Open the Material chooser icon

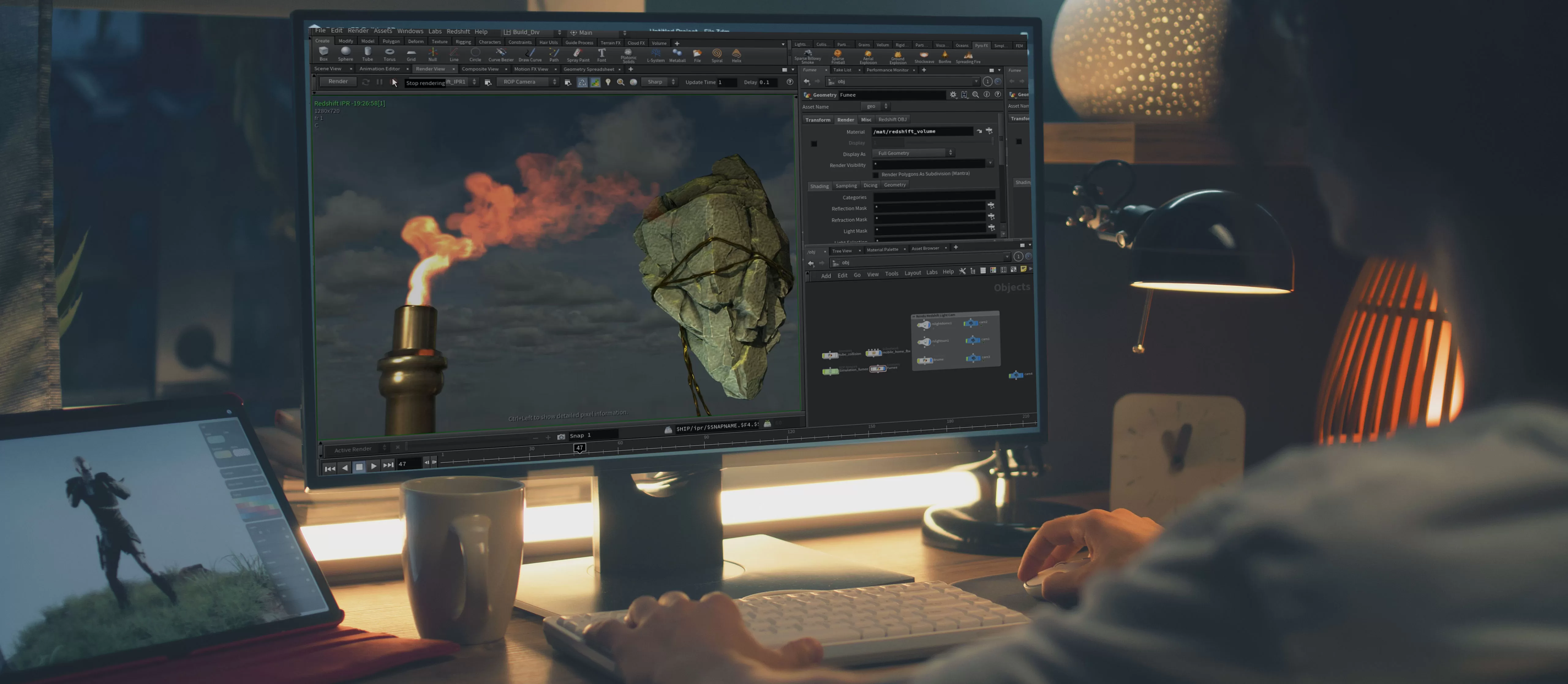[989, 131]
